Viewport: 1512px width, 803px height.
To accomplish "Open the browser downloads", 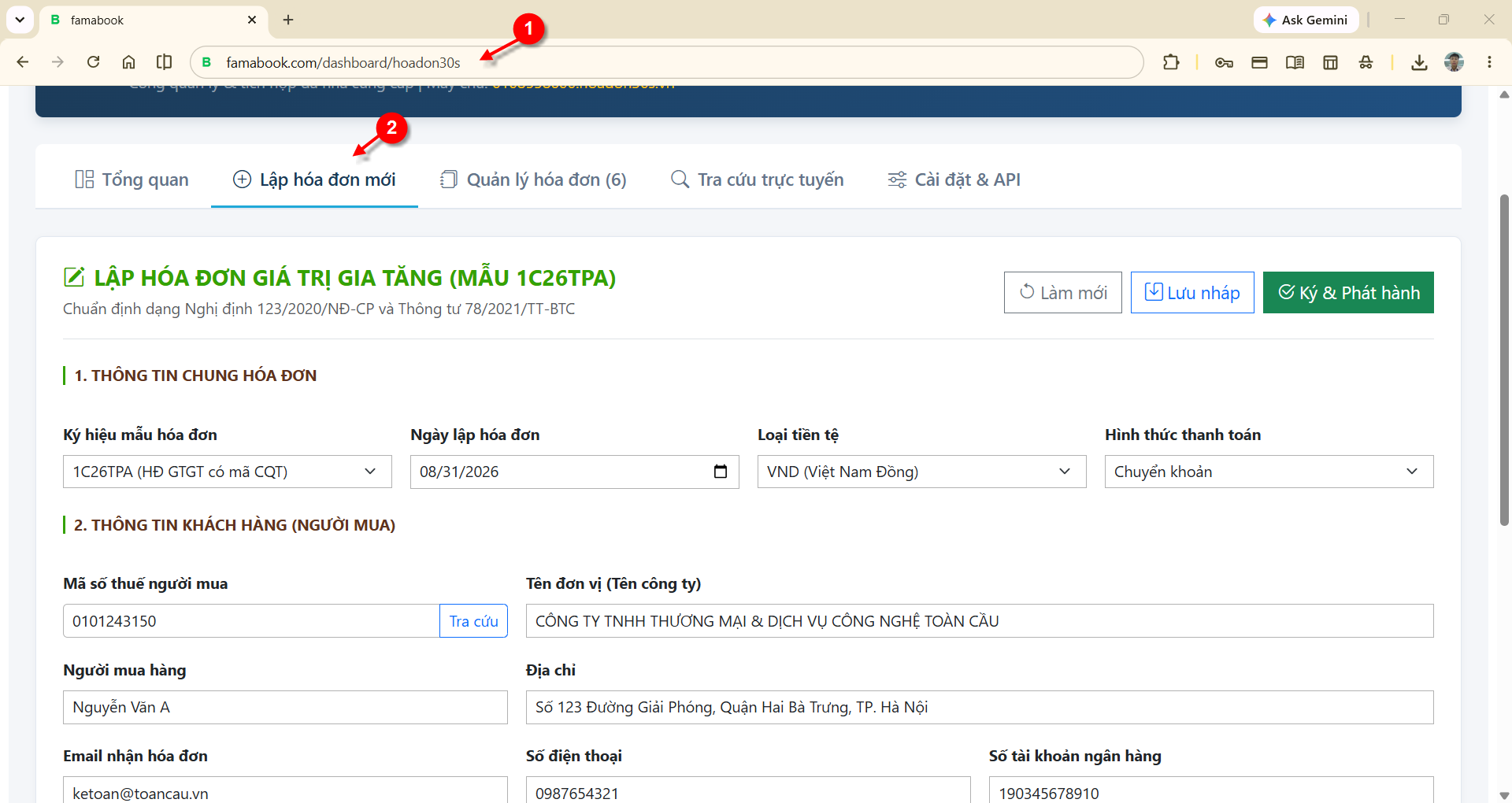I will 1419,62.
